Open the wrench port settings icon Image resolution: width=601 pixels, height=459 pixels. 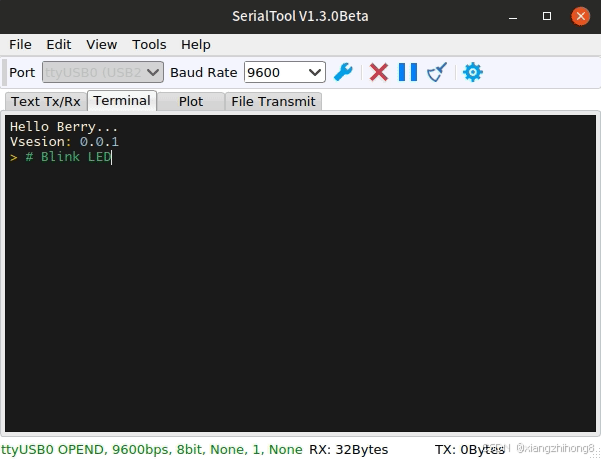click(x=343, y=72)
